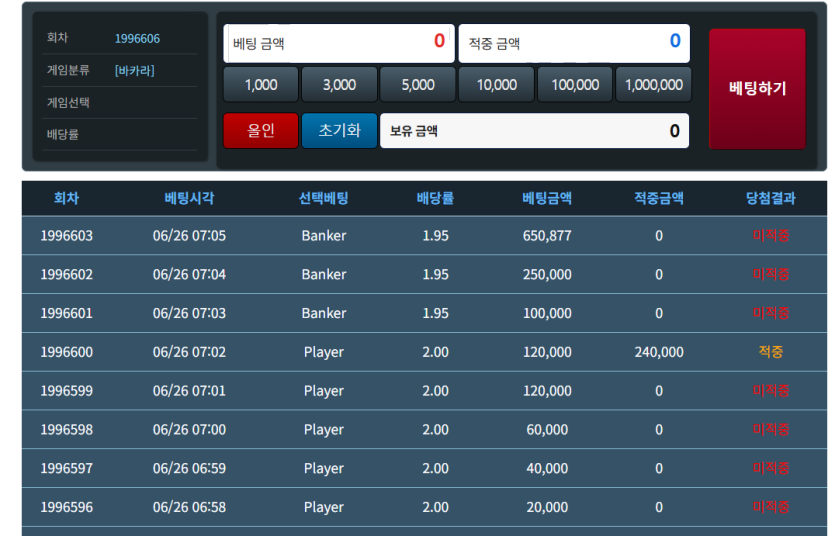Click the 1,000 bet amount button
Image resolution: width=835 pixels, height=536 pixels.
click(x=260, y=84)
